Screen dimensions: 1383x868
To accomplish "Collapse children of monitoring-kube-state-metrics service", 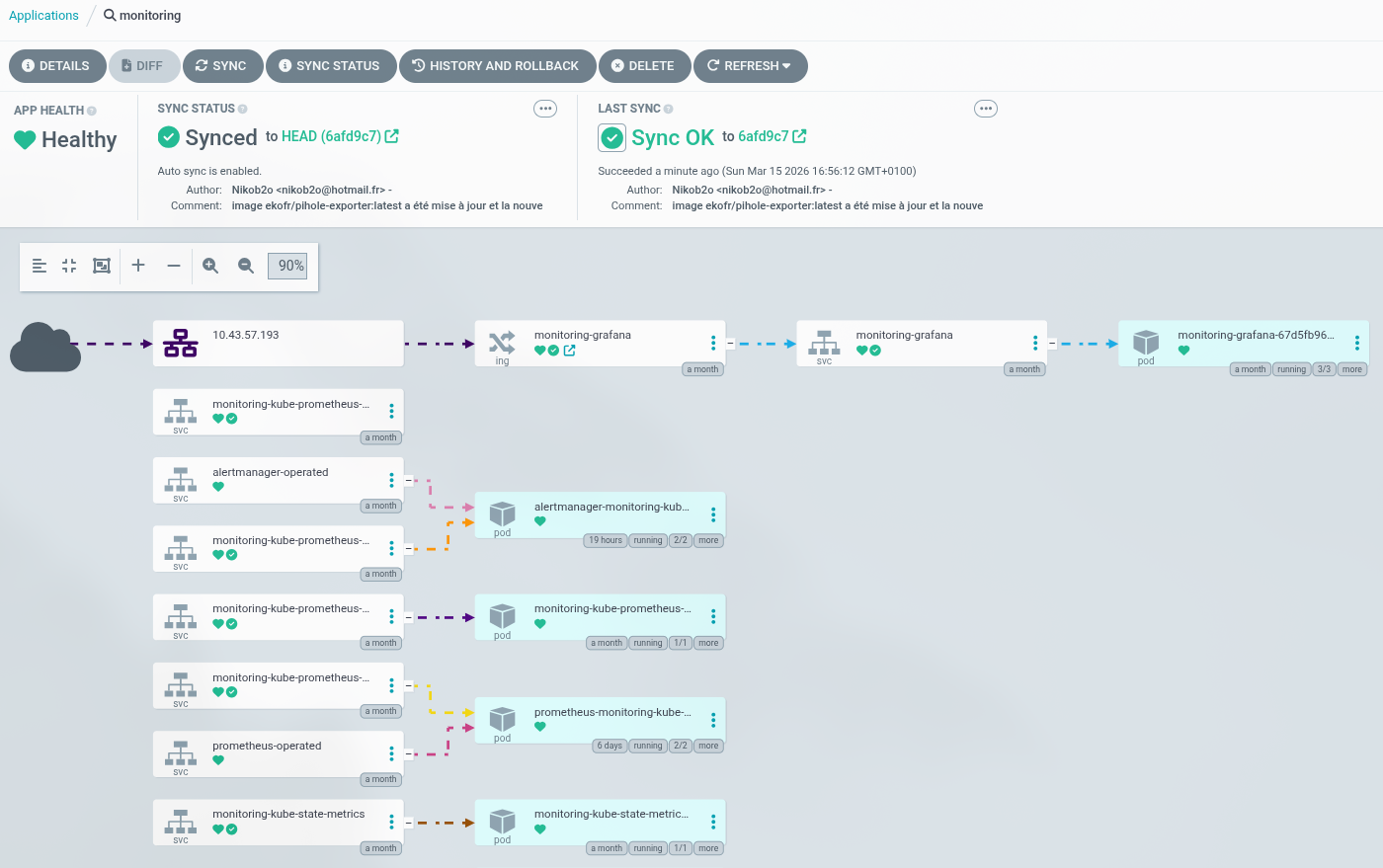I will pyautogui.click(x=408, y=823).
